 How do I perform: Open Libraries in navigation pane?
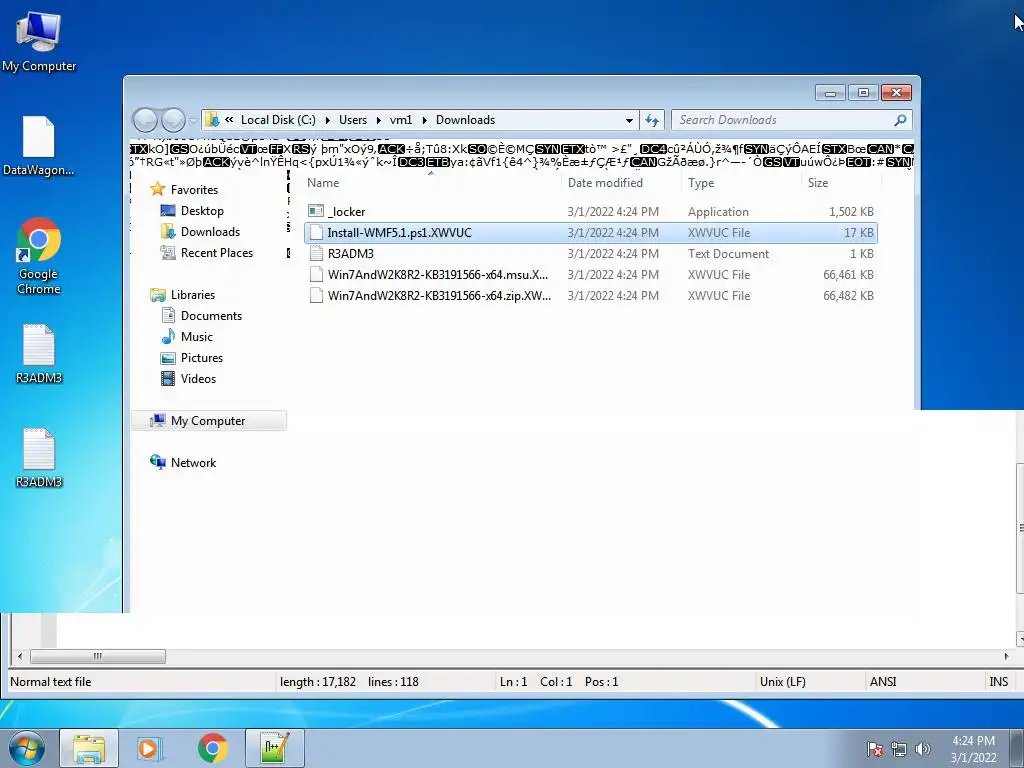click(x=193, y=295)
